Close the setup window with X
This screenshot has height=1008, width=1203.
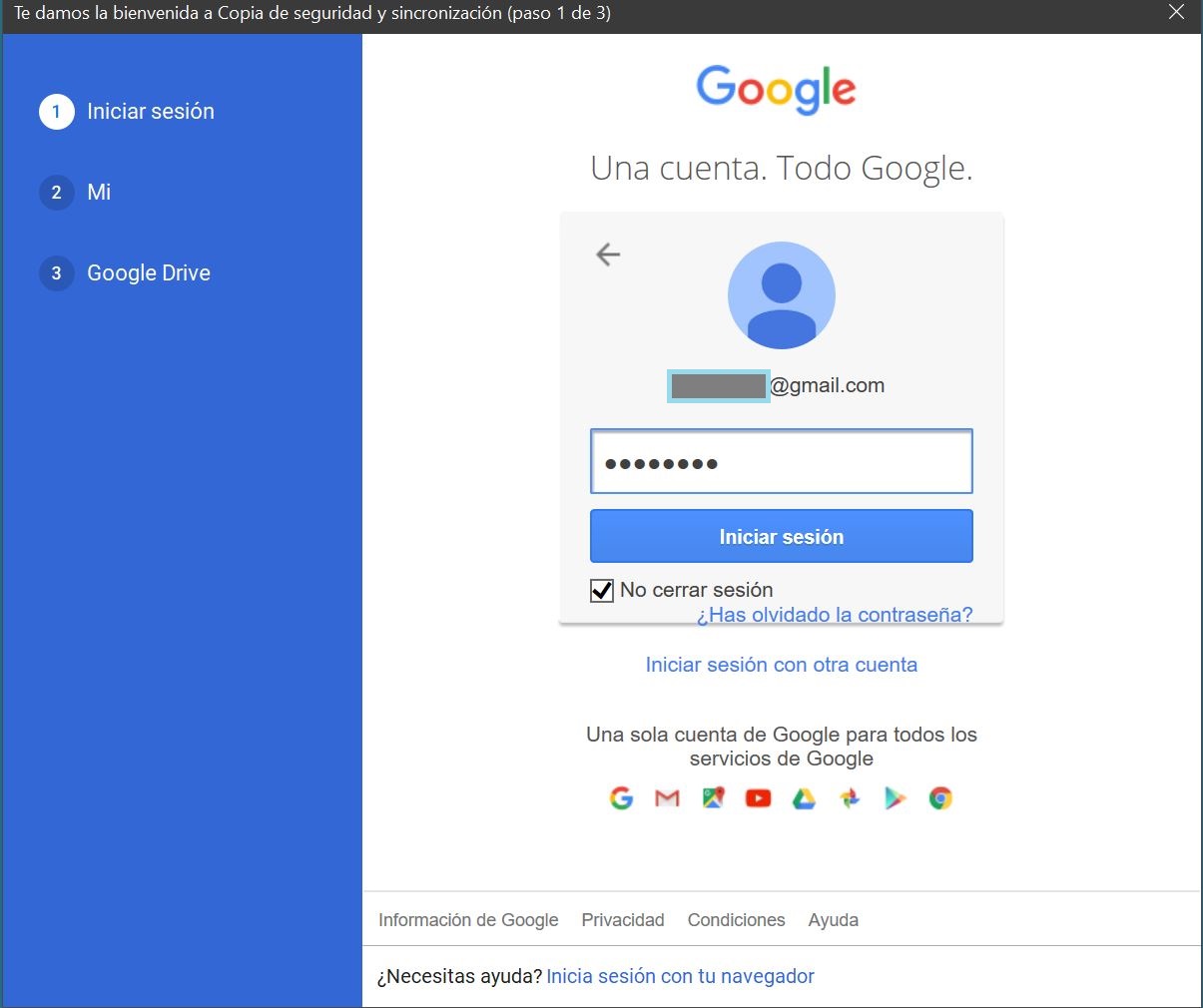(1177, 13)
